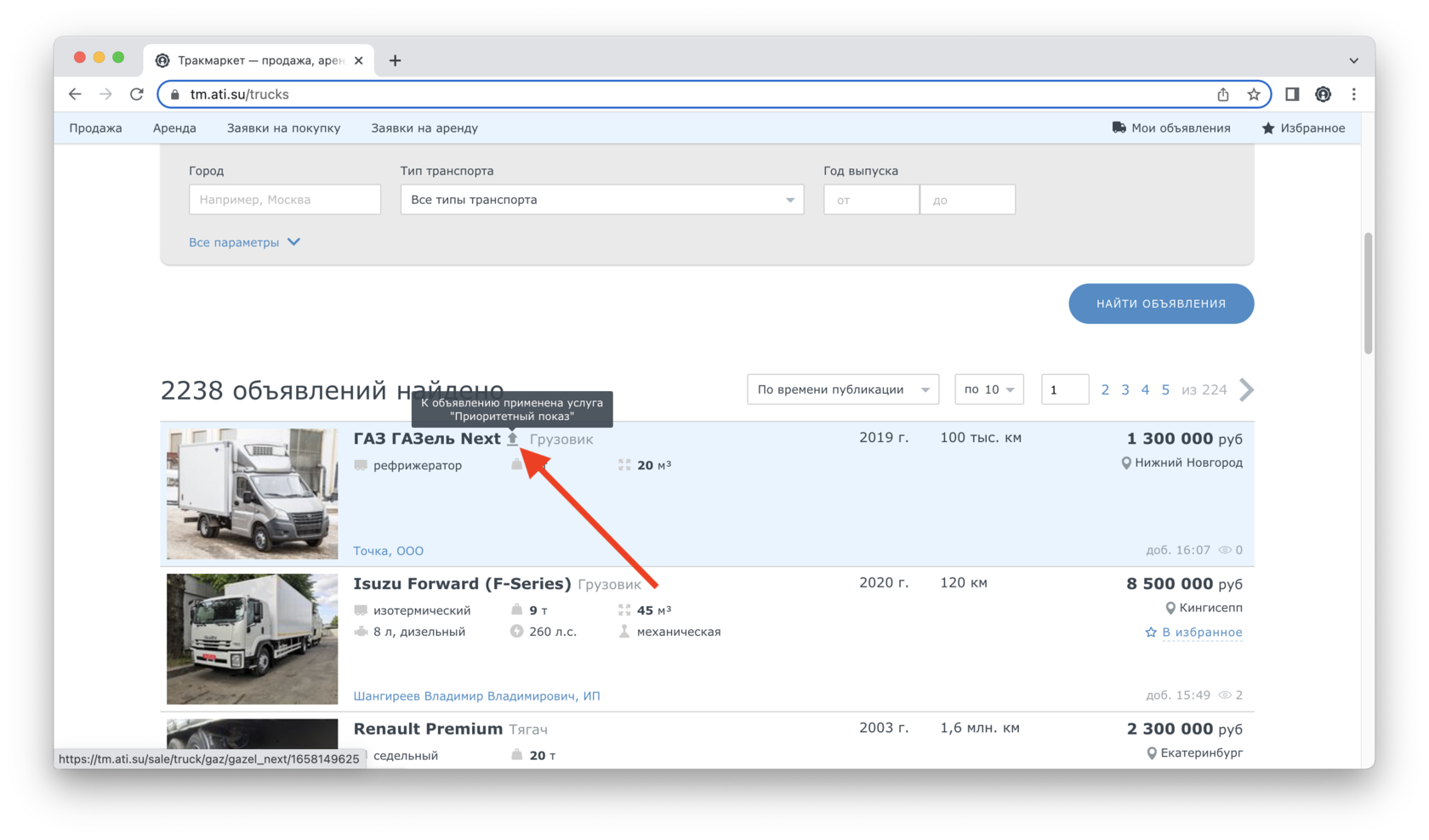Click the Кингисепп location pin icon
1429x840 pixels.
tap(1170, 608)
